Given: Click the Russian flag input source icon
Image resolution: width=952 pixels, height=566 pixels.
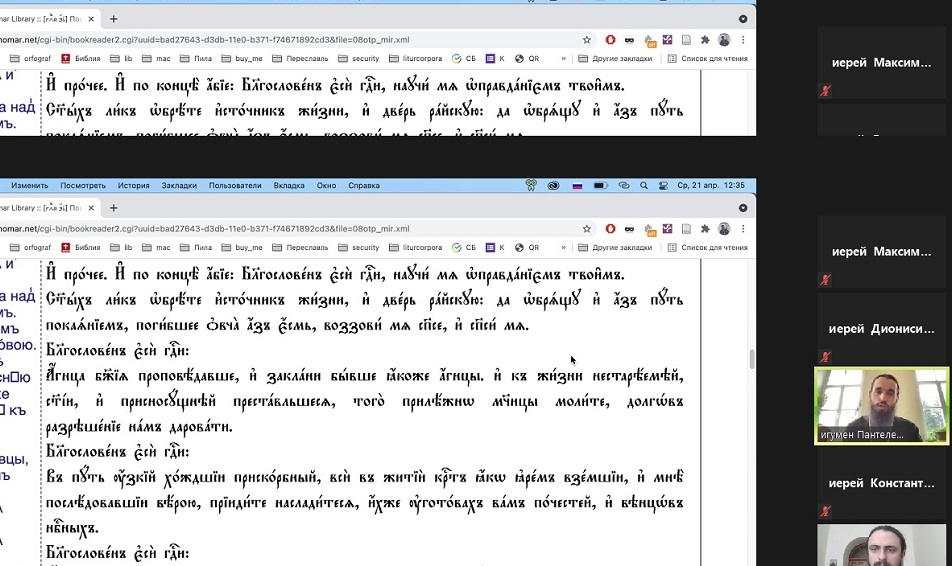Looking at the screenshot, I should tap(577, 185).
